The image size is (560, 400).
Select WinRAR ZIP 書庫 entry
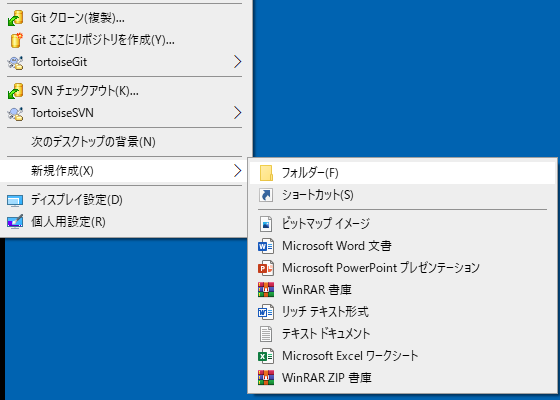point(402,378)
